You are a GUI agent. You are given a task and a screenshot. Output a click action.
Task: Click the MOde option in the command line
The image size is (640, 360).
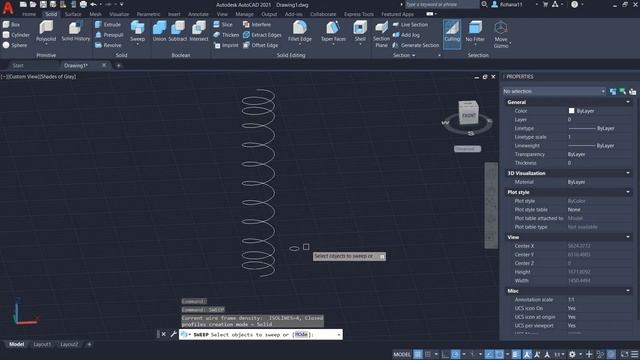click(x=301, y=335)
